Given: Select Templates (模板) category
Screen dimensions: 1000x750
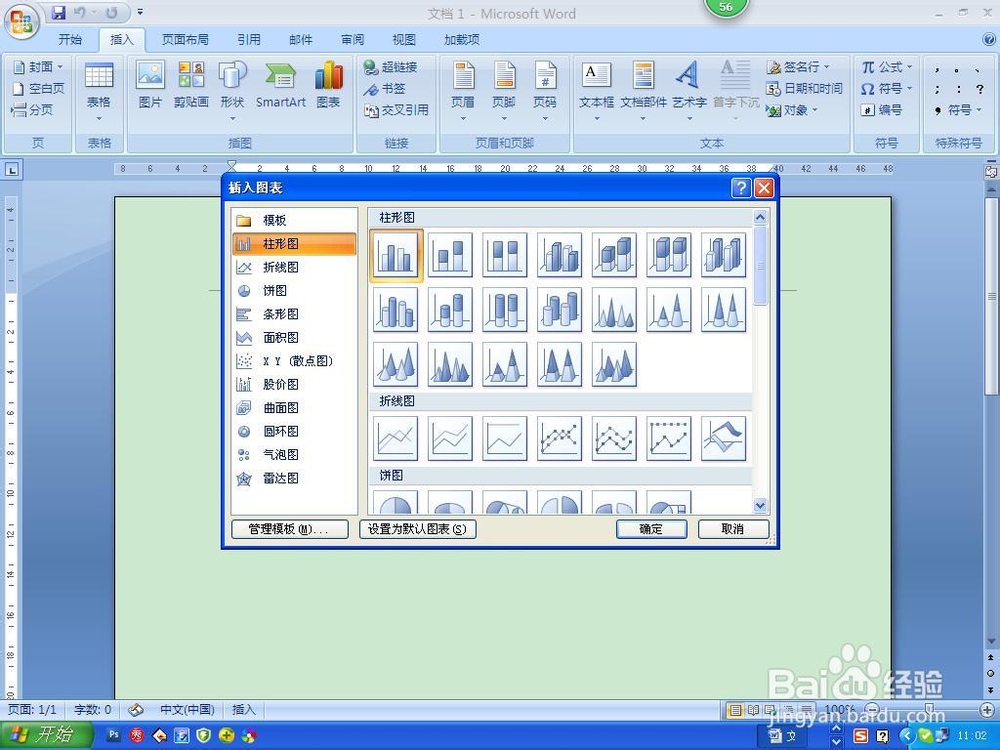Looking at the screenshot, I should pyautogui.click(x=294, y=221).
